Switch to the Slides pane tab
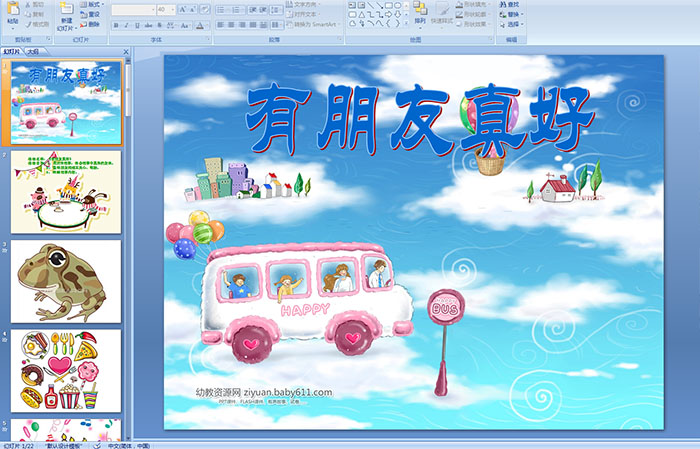The width and height of the screenshot is (700, 449). point(11,51)
